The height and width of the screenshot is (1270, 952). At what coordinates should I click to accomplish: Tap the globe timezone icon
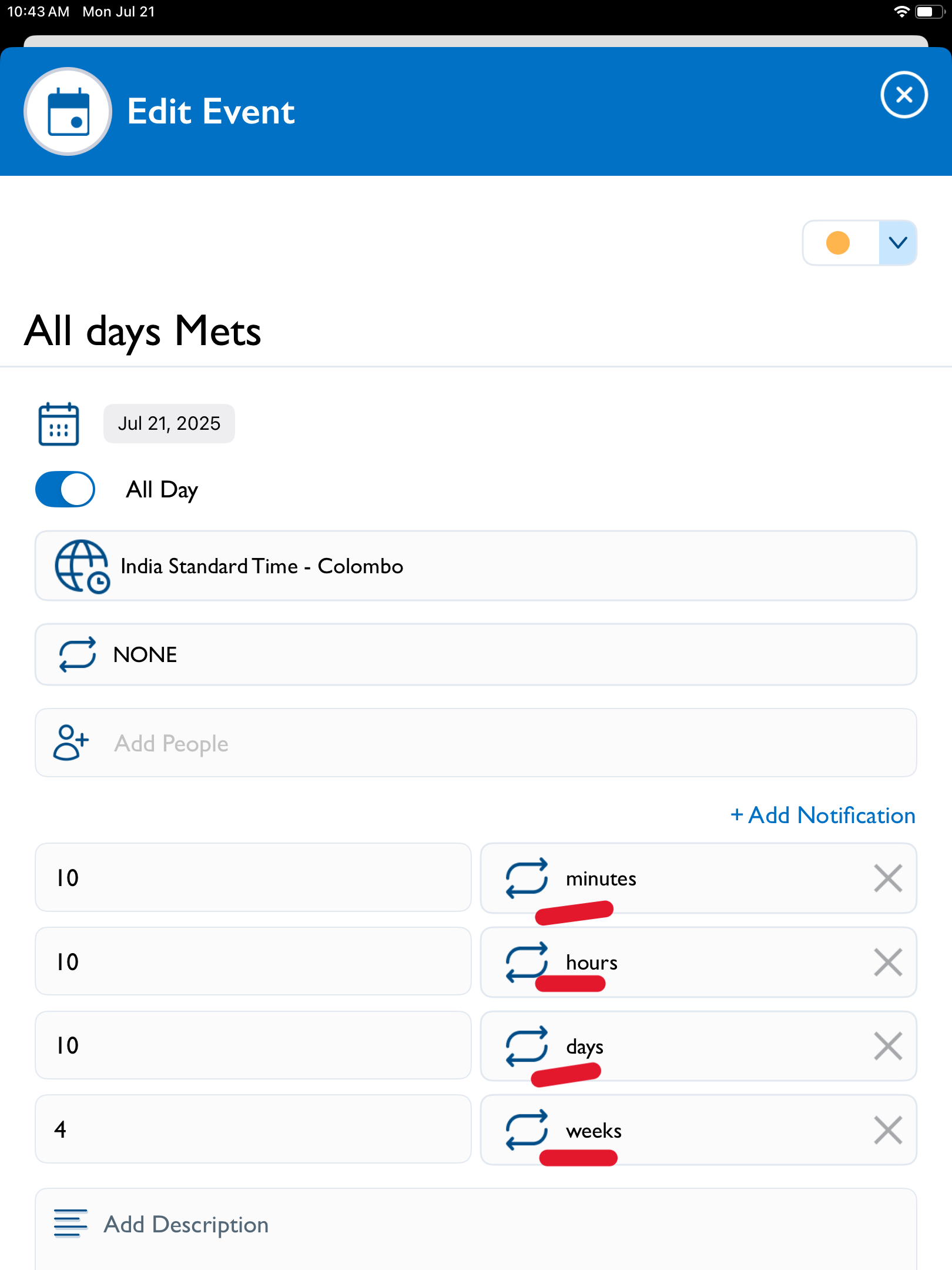pos(82,566)
